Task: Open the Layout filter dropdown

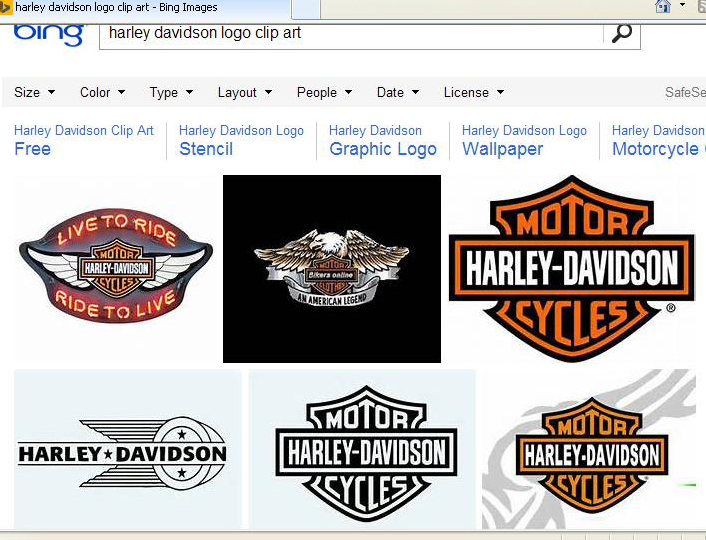Action: 245,92
